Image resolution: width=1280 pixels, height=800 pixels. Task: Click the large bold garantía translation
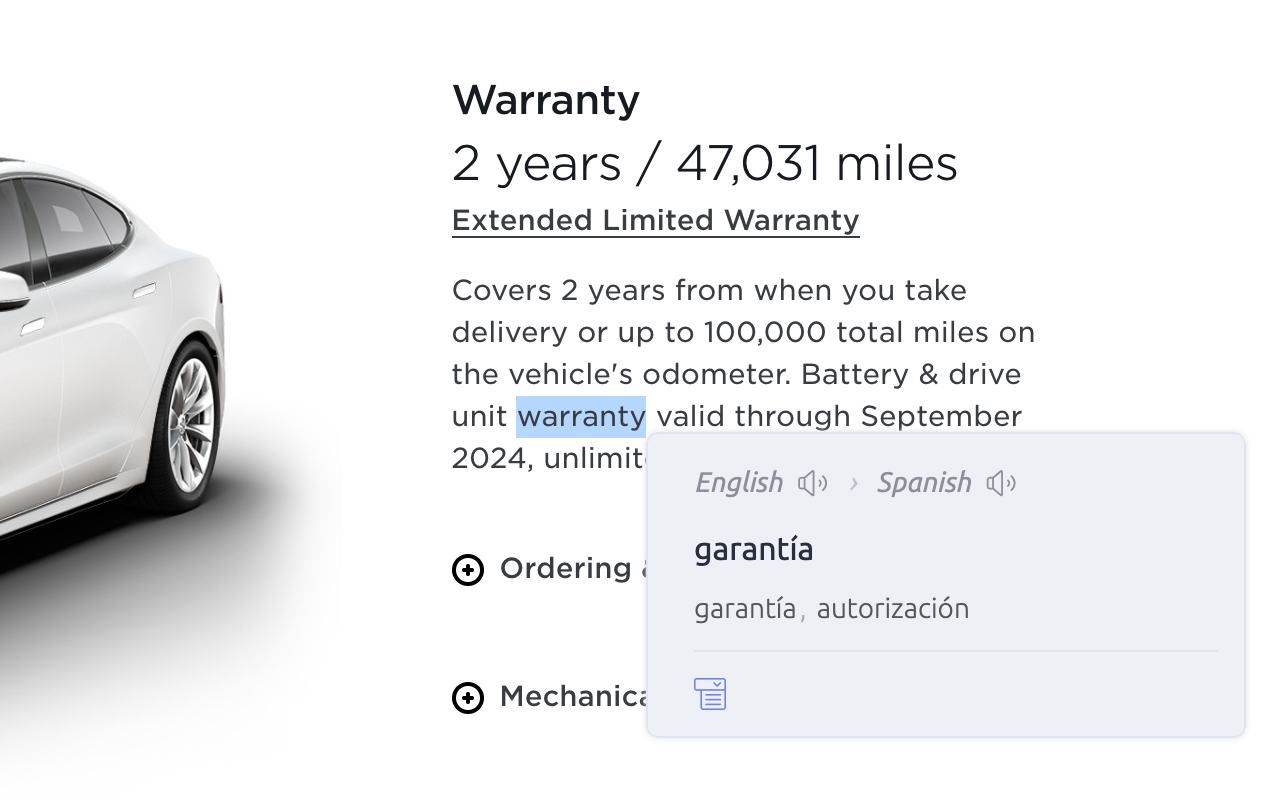pos(753,549)
